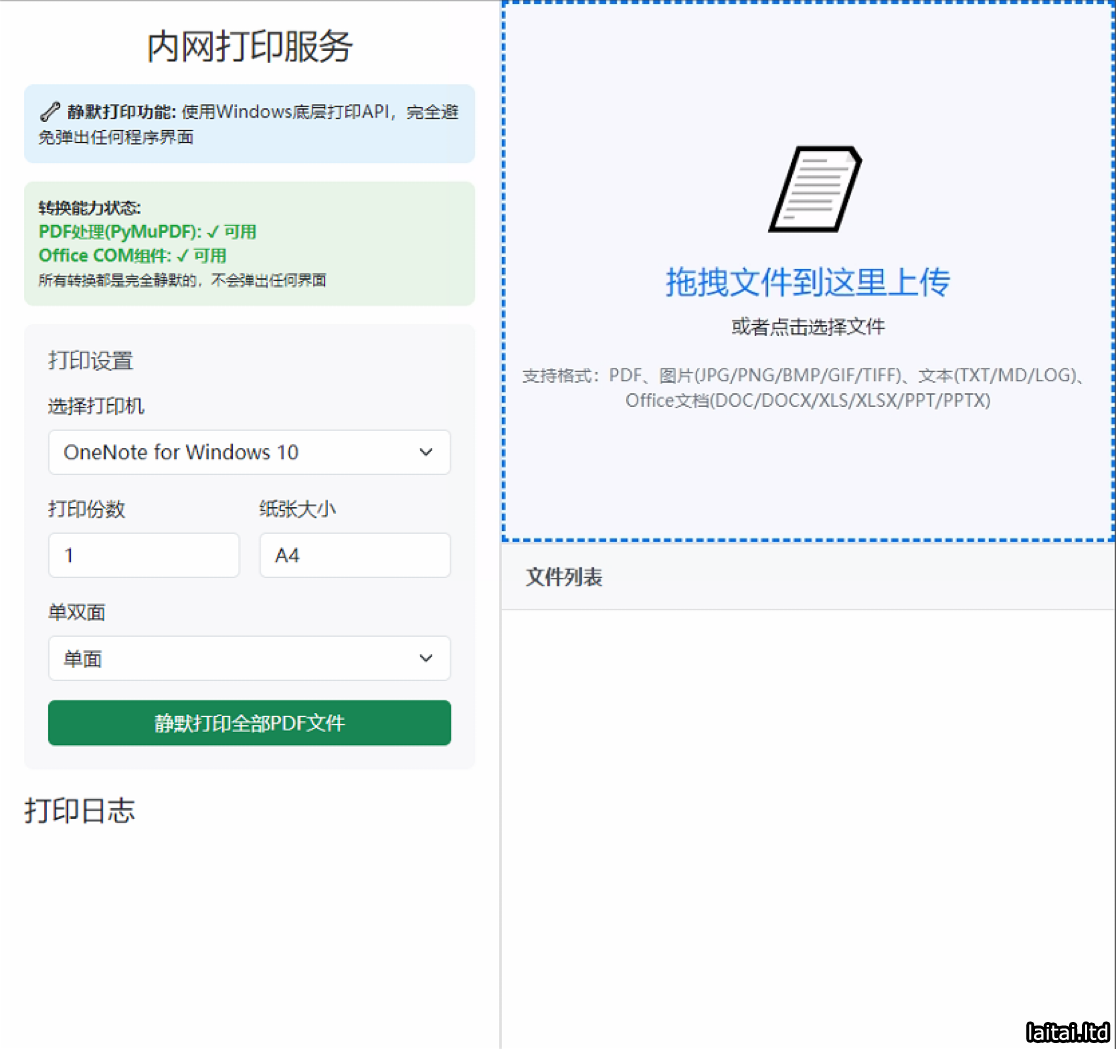Click the laitai.ltd watermark
Image resolution: width=1116 pixels, height=1049 pixels.
[x=1068, y=1032]
